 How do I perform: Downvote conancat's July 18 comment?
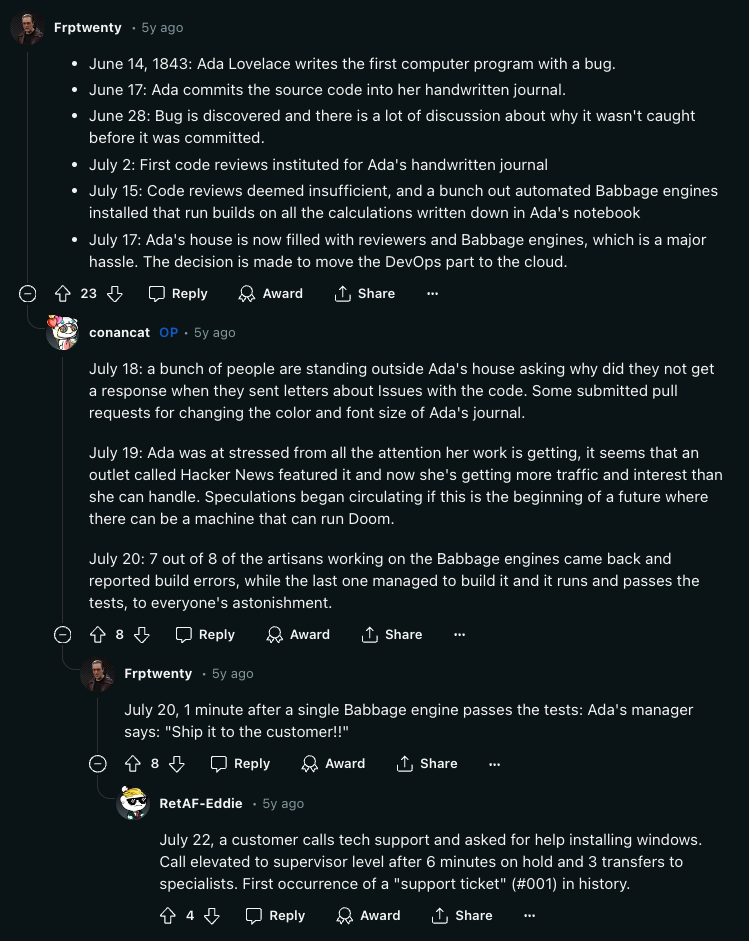[141, 634]
